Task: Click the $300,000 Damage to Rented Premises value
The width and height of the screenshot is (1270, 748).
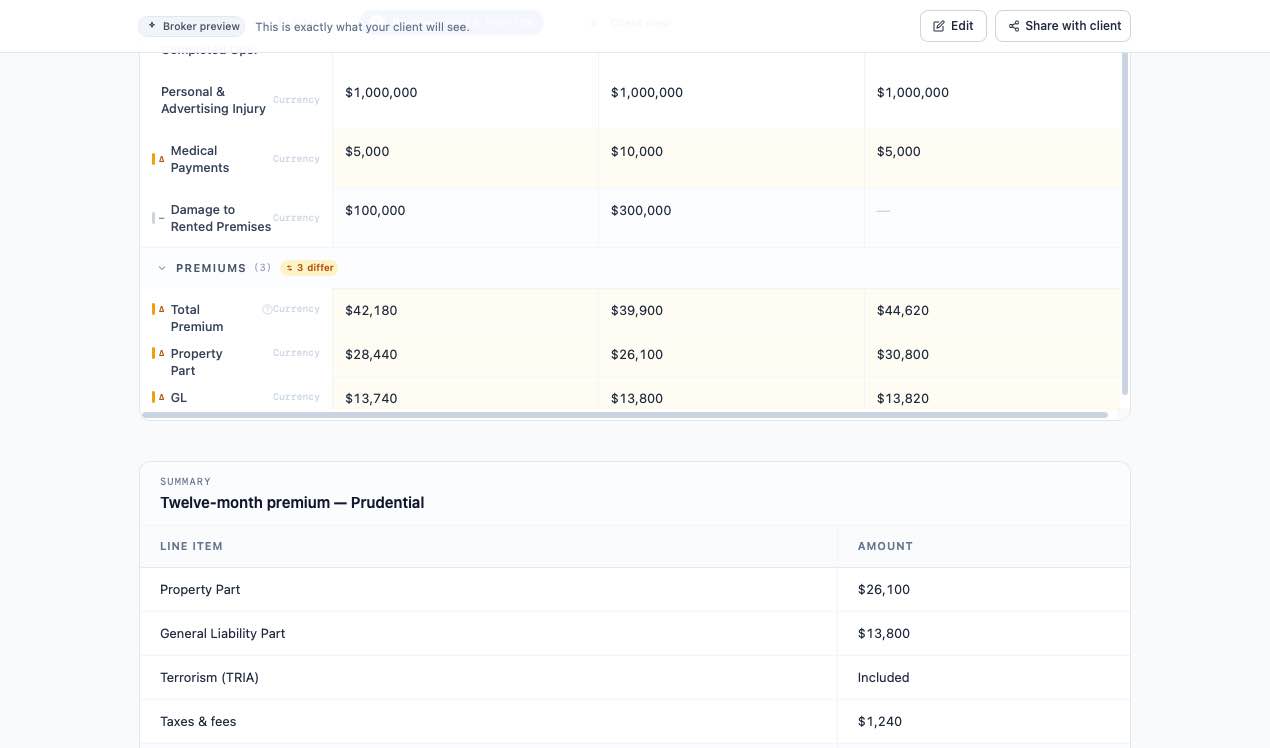Action: [641, 211]
